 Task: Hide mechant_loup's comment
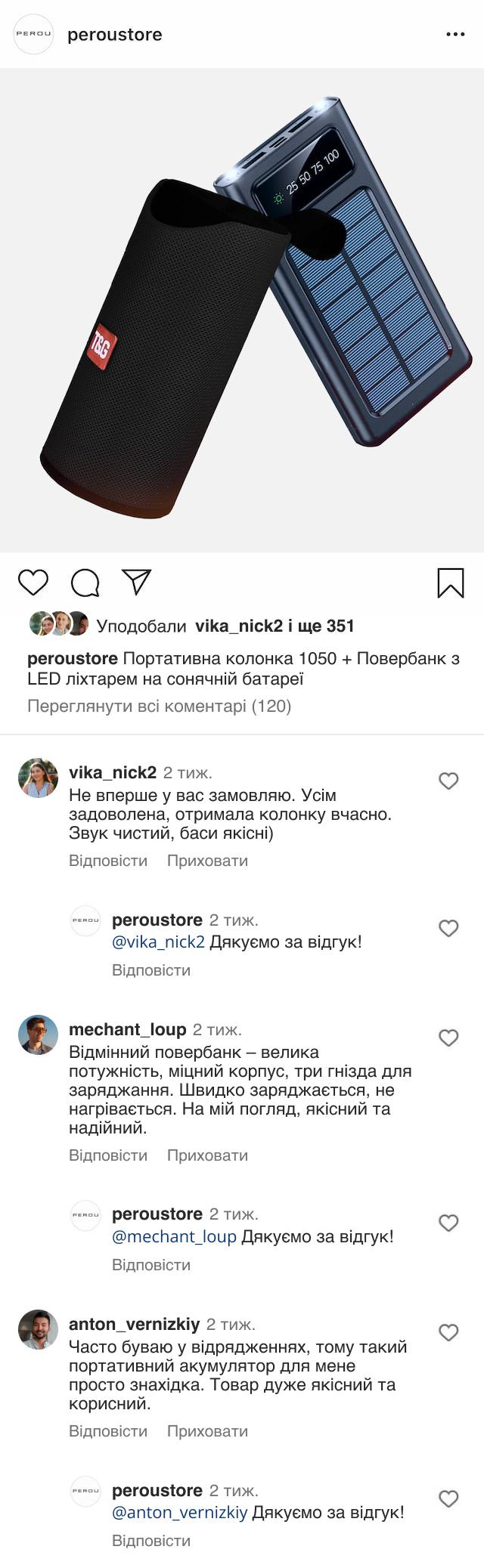[207, 1155]
